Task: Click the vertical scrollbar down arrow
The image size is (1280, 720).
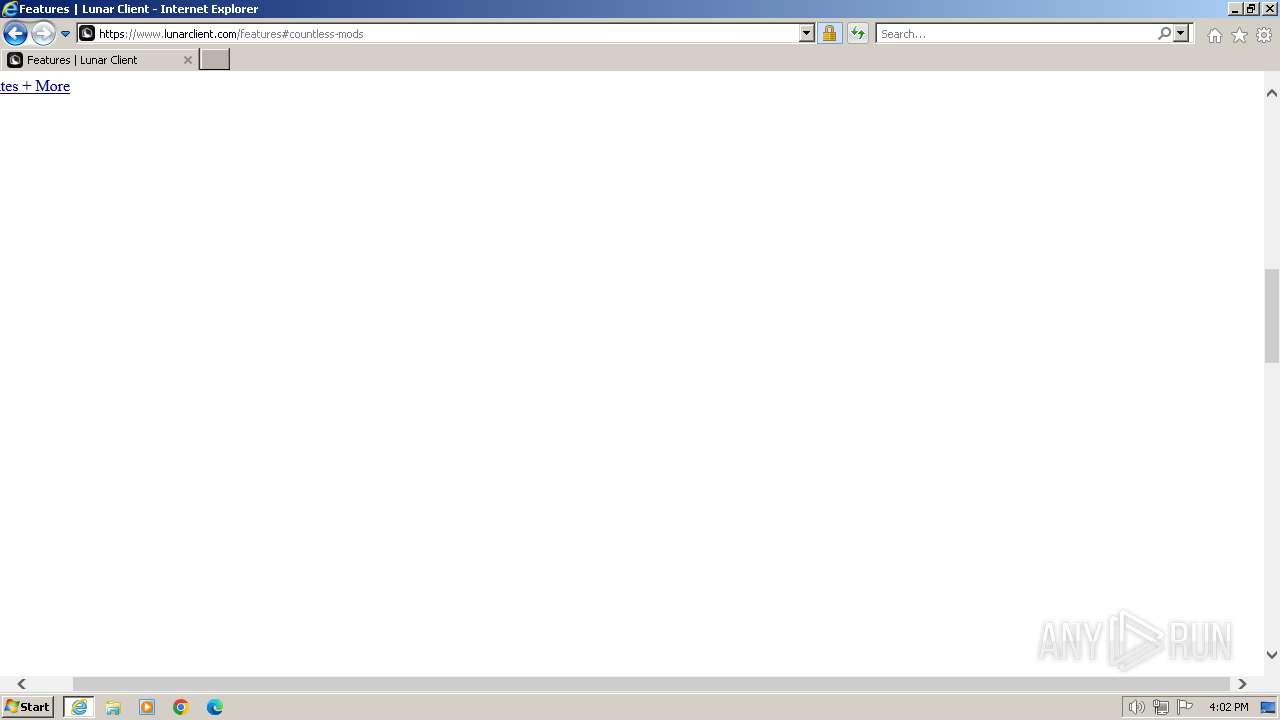Action: (1272, 655)
